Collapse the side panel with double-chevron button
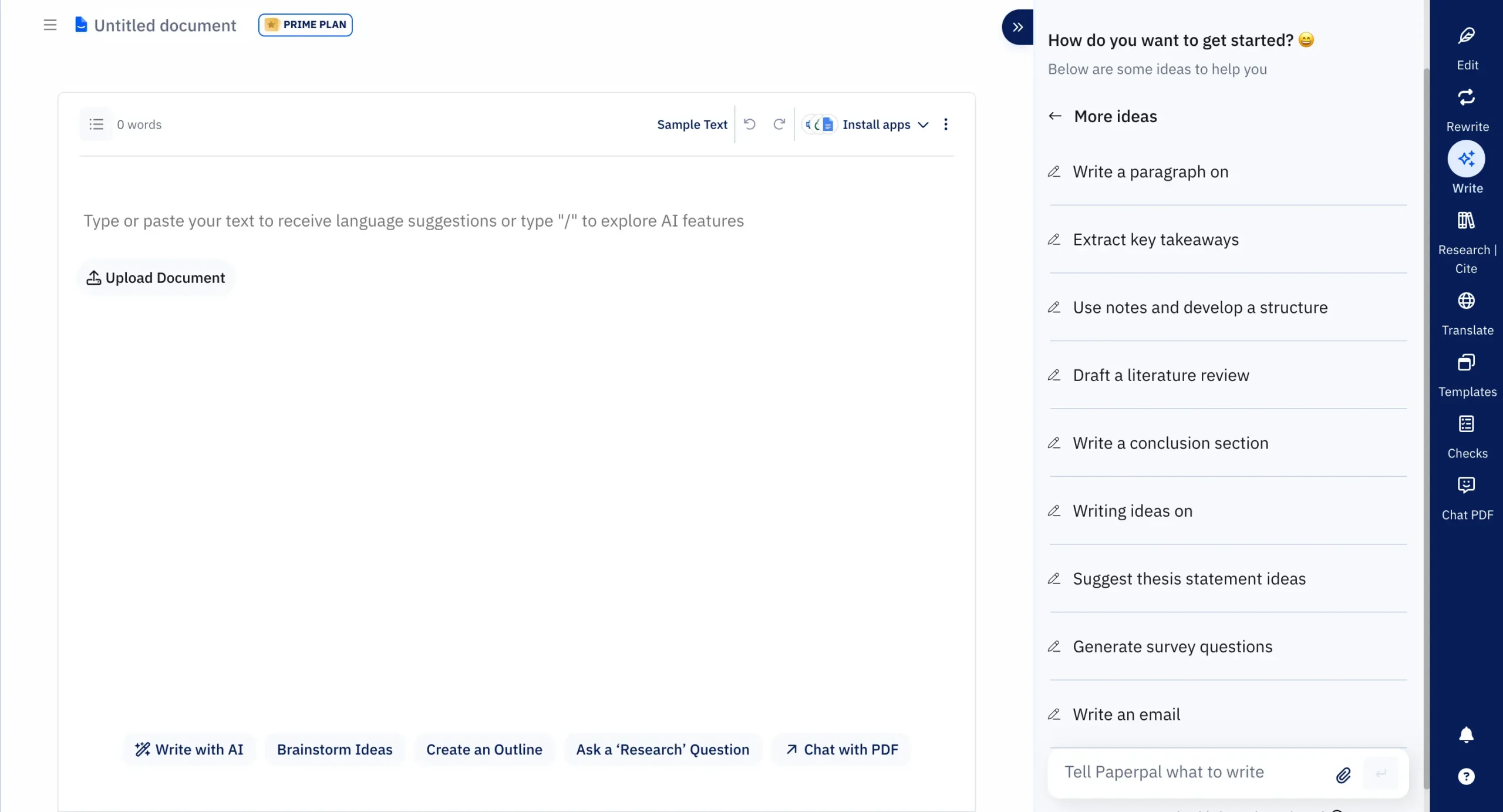Image resolution: width=1503 pixels, height=812 pixels. coord(1017,27)
